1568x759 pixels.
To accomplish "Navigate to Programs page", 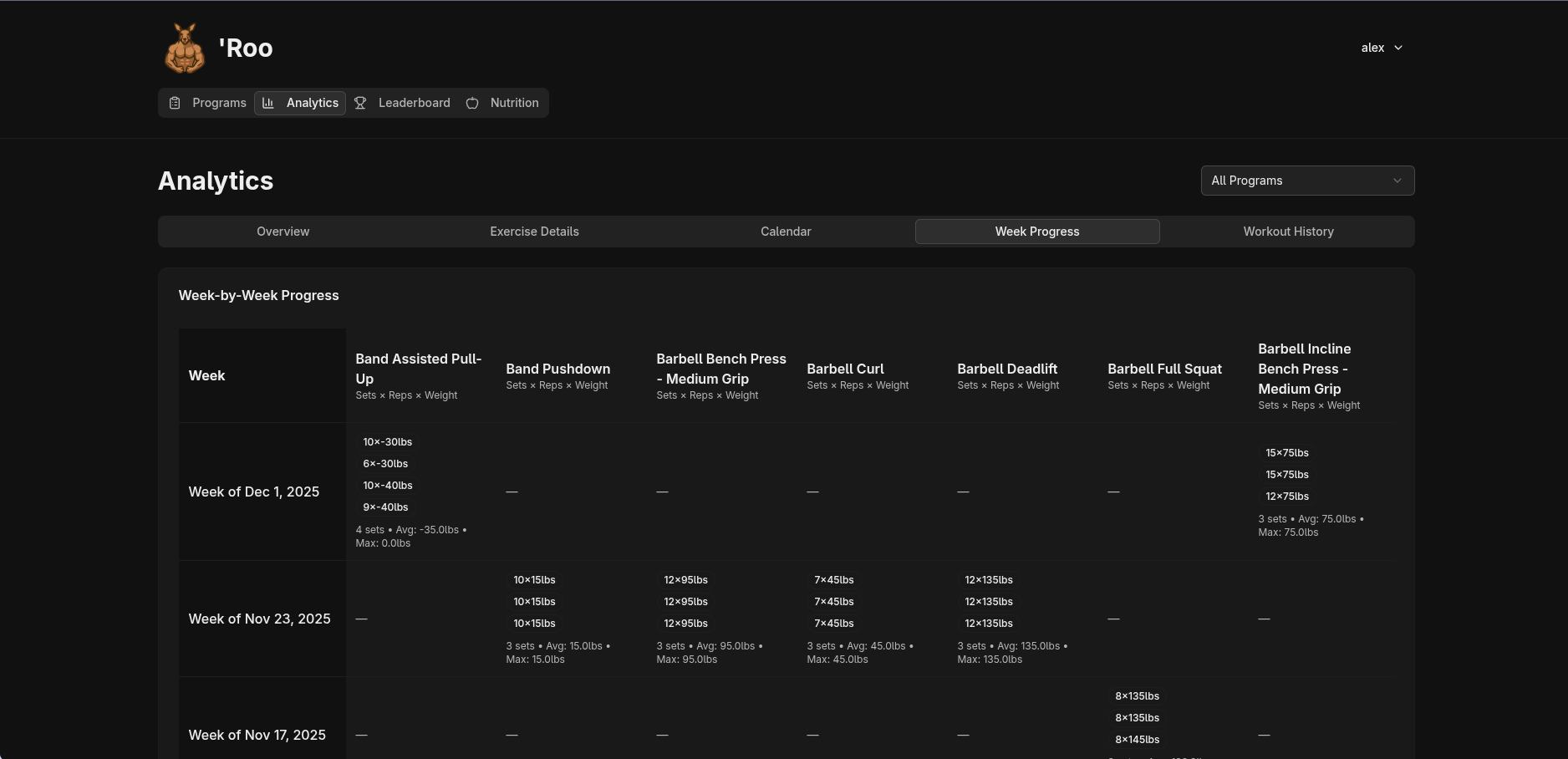I will coord(219,103).
